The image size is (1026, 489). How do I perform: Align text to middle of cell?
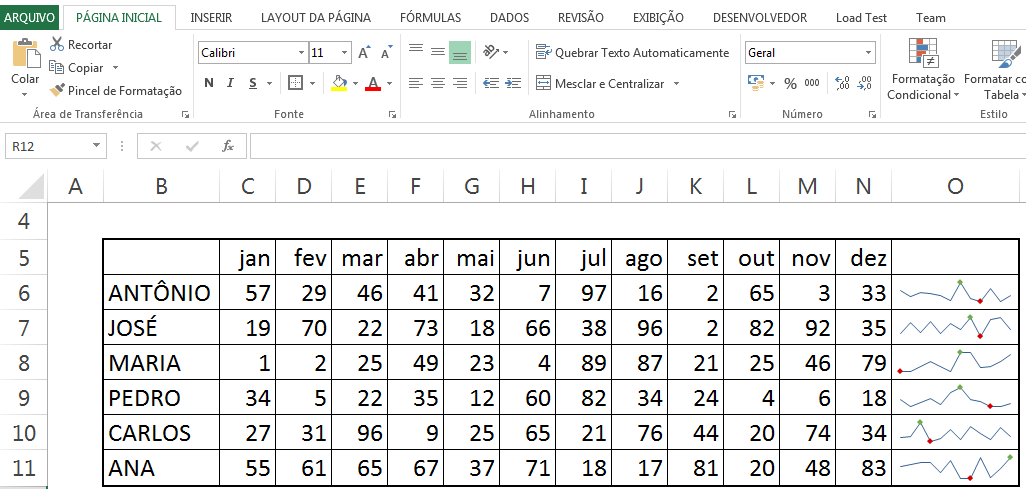pos(438,52)
